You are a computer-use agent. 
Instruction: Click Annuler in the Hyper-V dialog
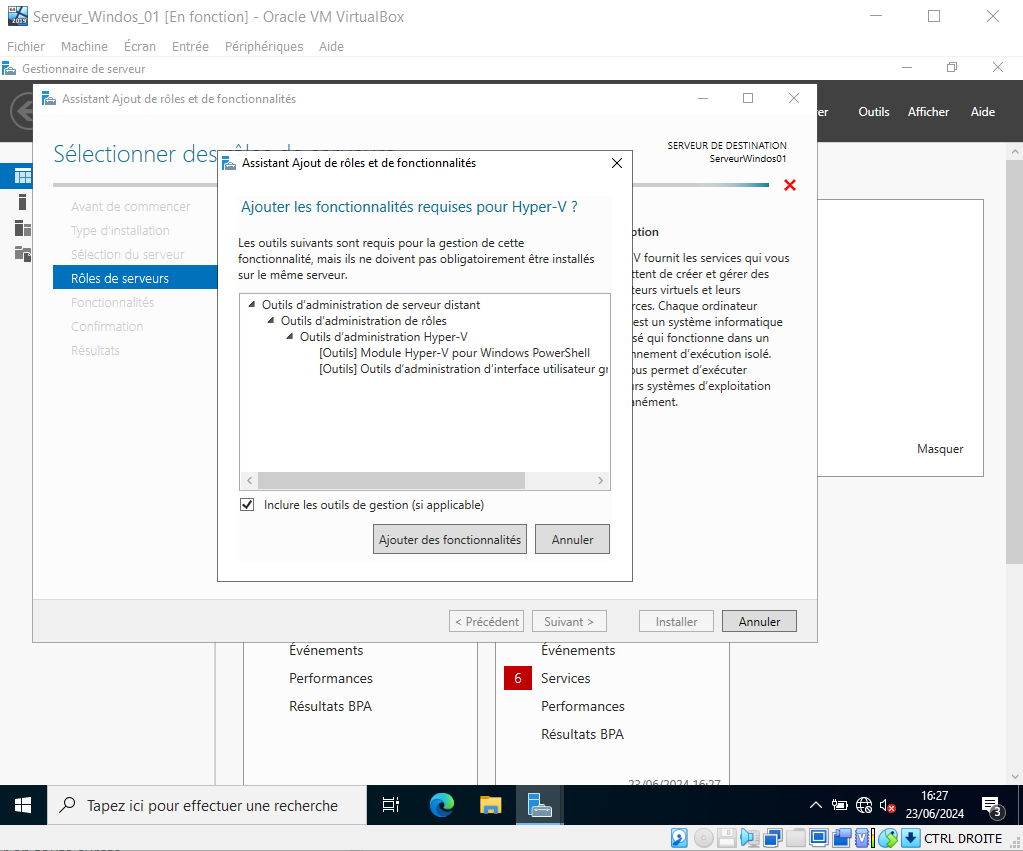tap(572, 539)
